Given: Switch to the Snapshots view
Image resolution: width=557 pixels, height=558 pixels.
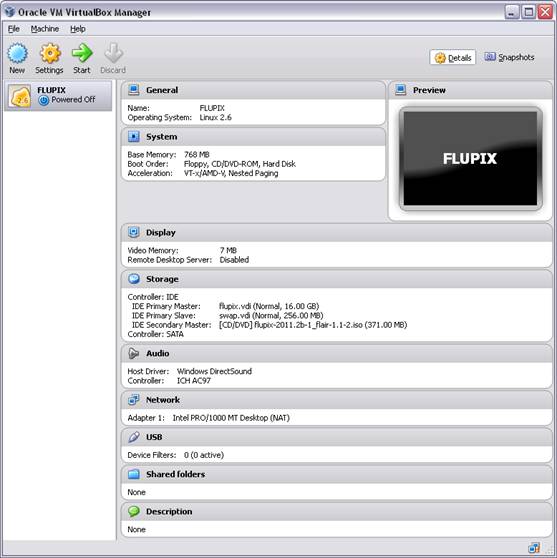Looking at the screenshot, I should (x=509, y=57).
